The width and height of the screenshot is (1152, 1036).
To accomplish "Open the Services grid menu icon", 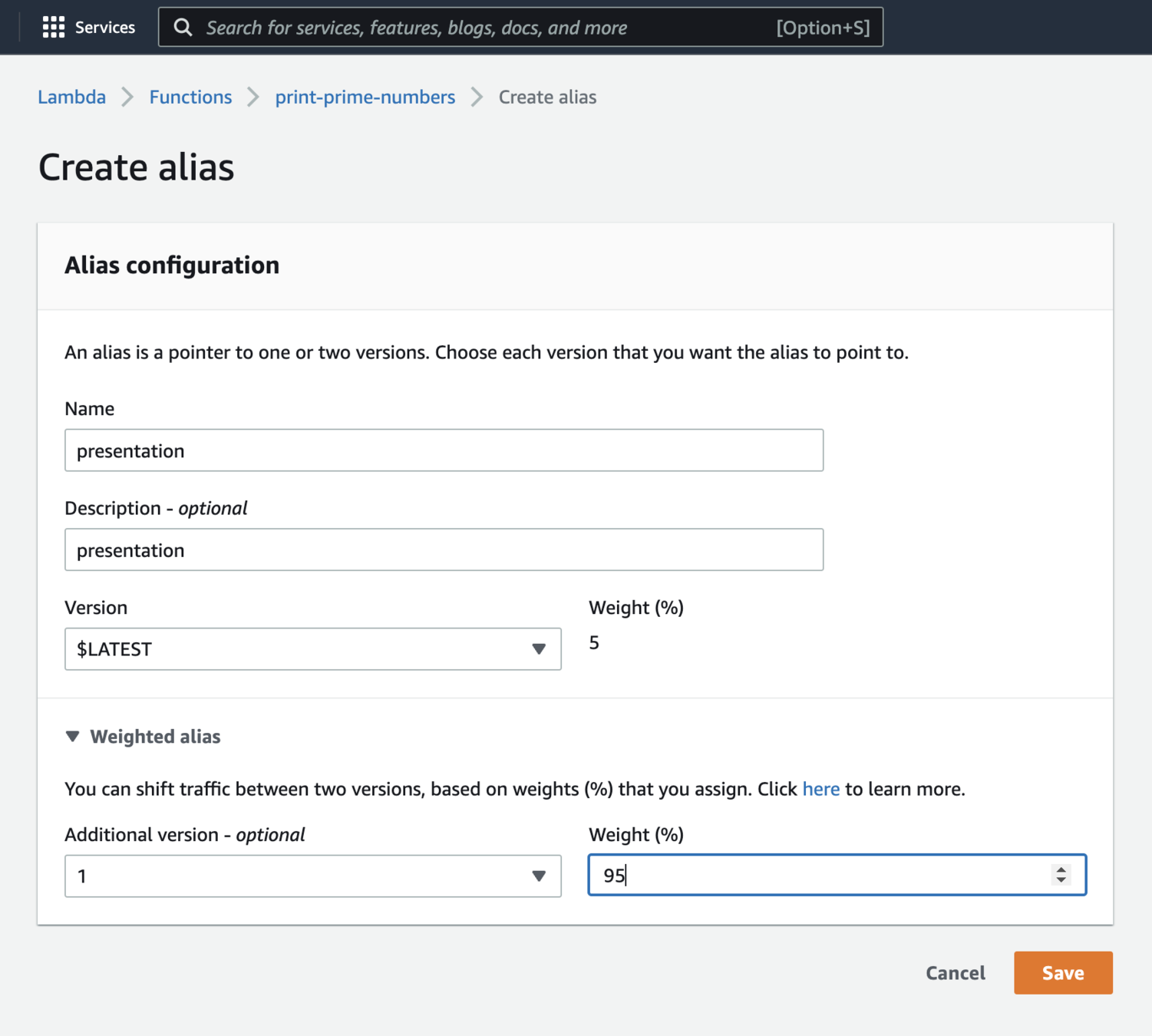I will pyautogui.click(x=54, y=28).
